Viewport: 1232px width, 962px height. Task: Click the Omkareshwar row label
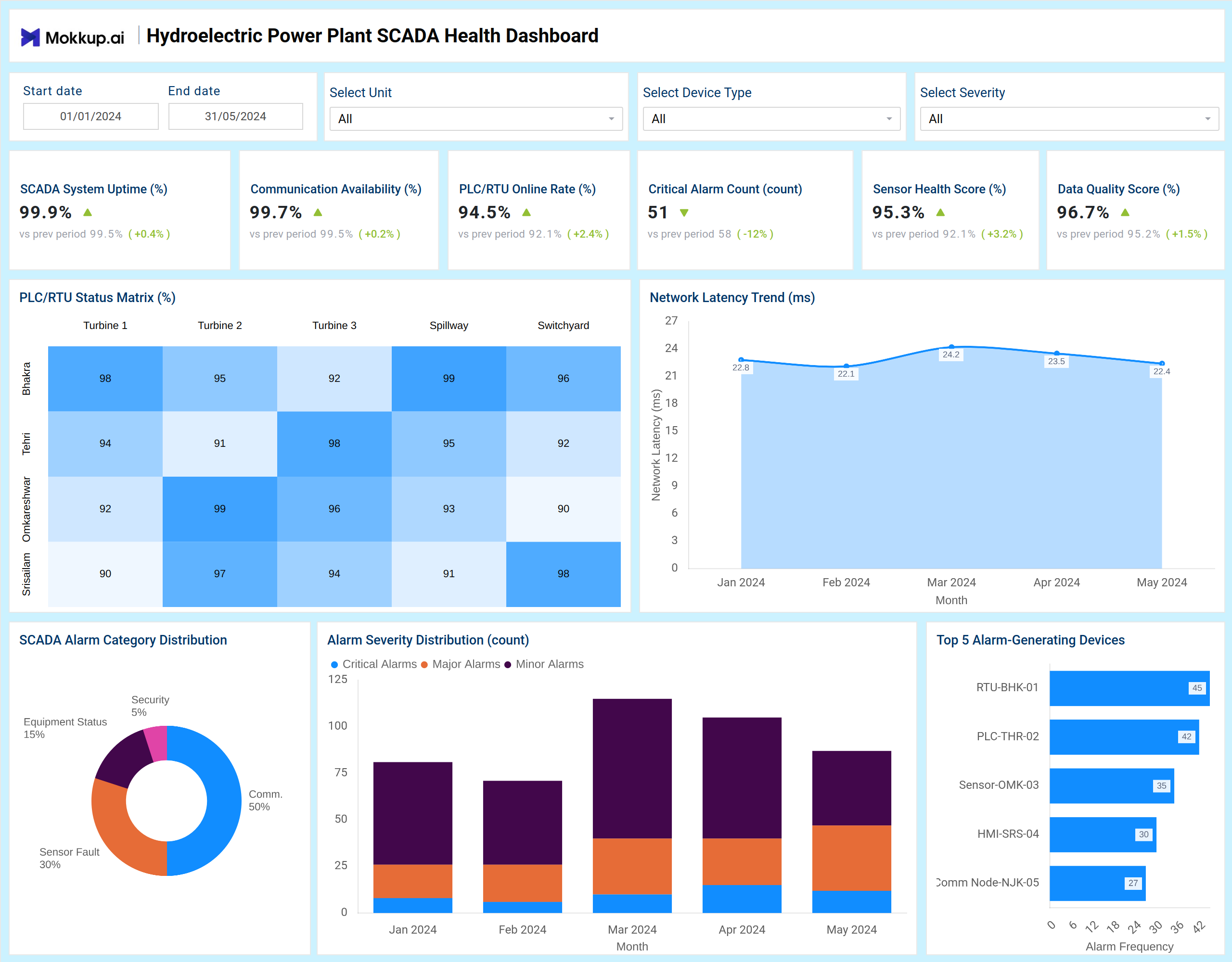26,509
